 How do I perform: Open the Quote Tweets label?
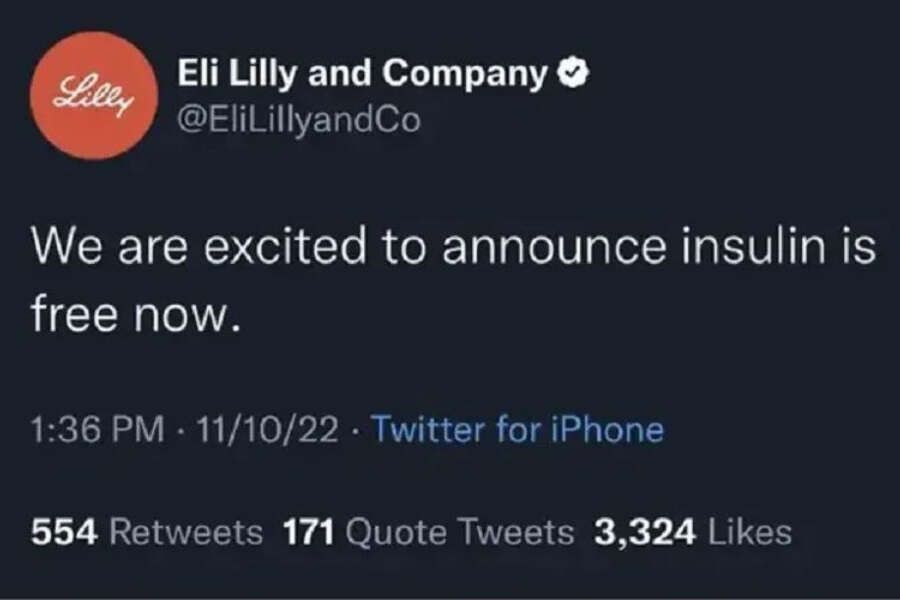coord(460,533)
